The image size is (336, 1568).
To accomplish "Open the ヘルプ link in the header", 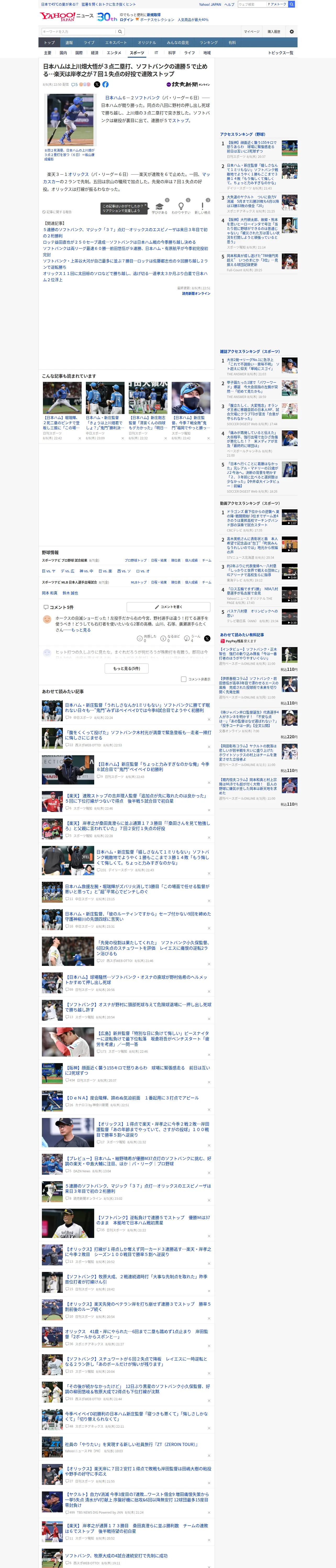I will 229,4.
